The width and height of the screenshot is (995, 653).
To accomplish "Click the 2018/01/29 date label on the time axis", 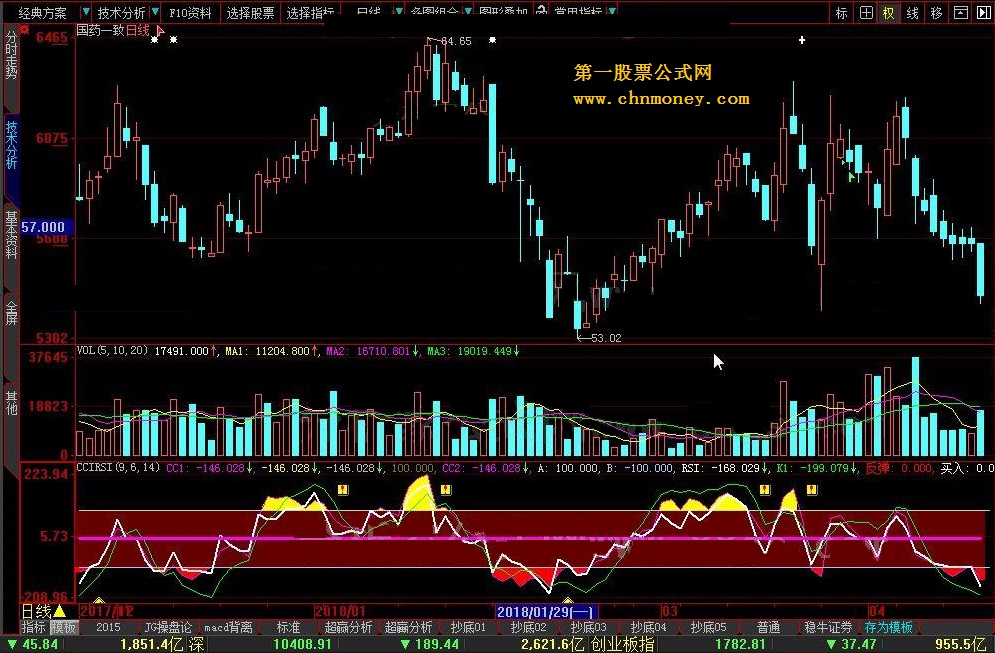I will (546, 612).
